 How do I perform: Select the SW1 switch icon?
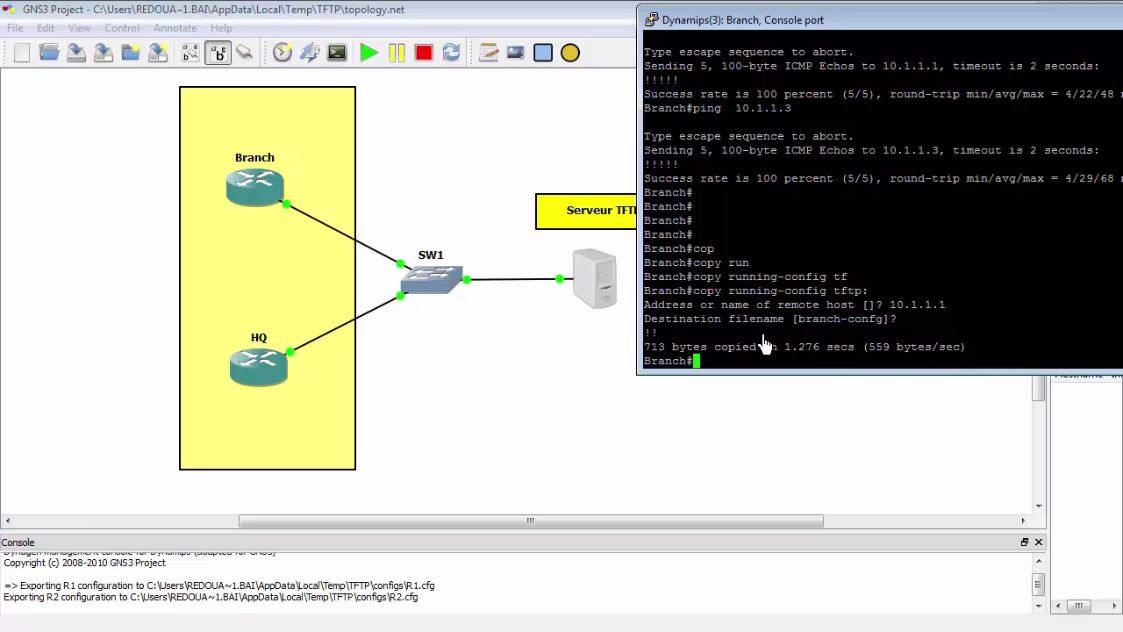(431, 279)
